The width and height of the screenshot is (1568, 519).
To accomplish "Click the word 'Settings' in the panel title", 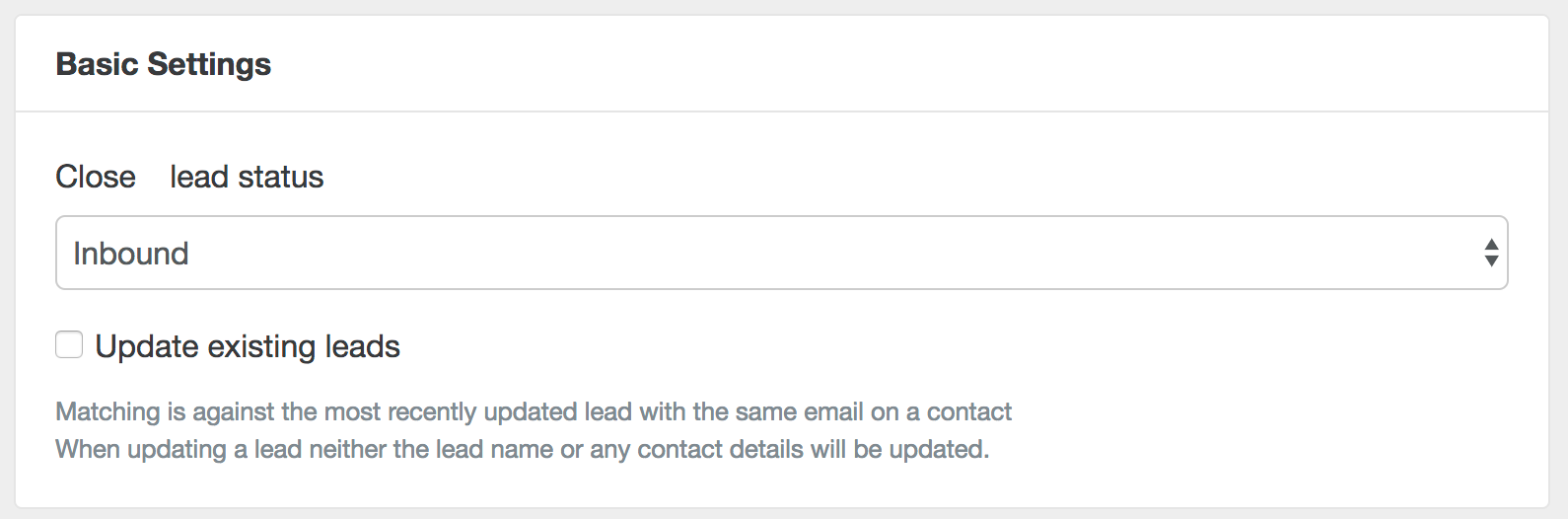I will point(209,64).
